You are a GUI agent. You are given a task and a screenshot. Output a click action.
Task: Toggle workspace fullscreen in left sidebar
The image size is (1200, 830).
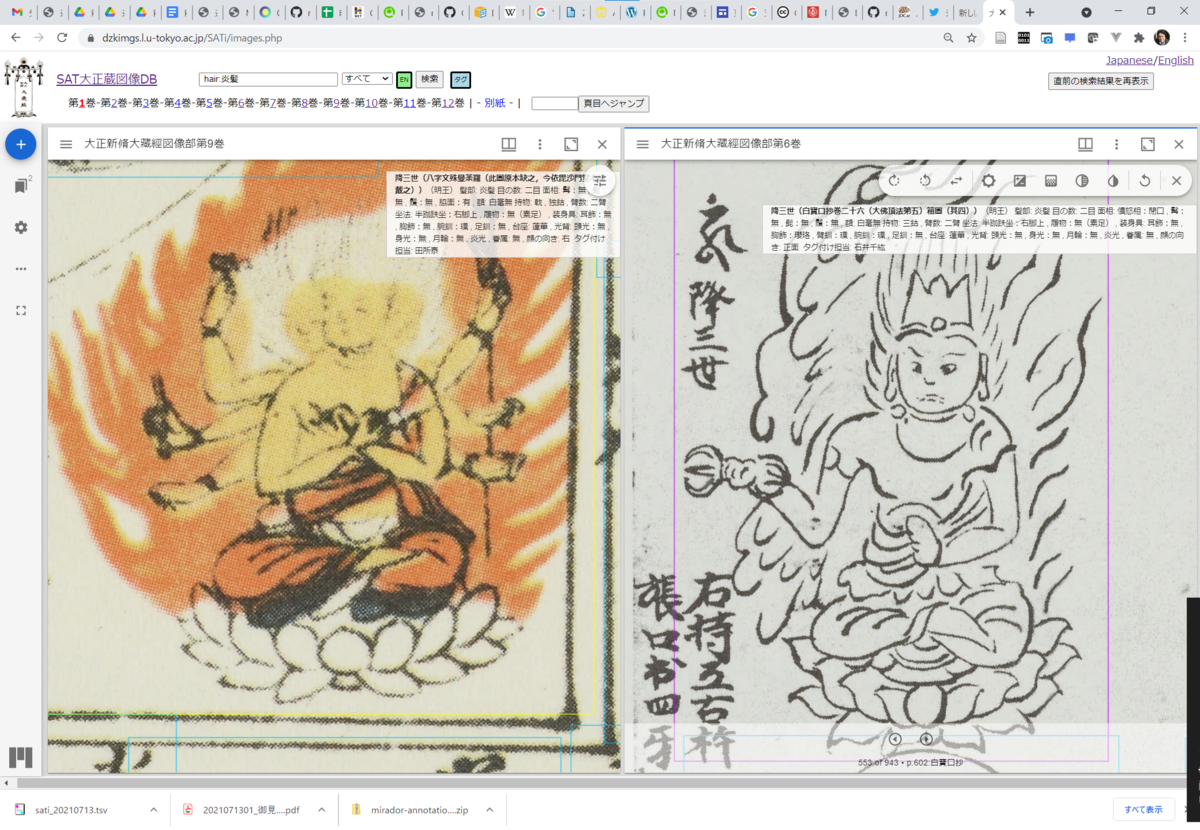(21, 311)
